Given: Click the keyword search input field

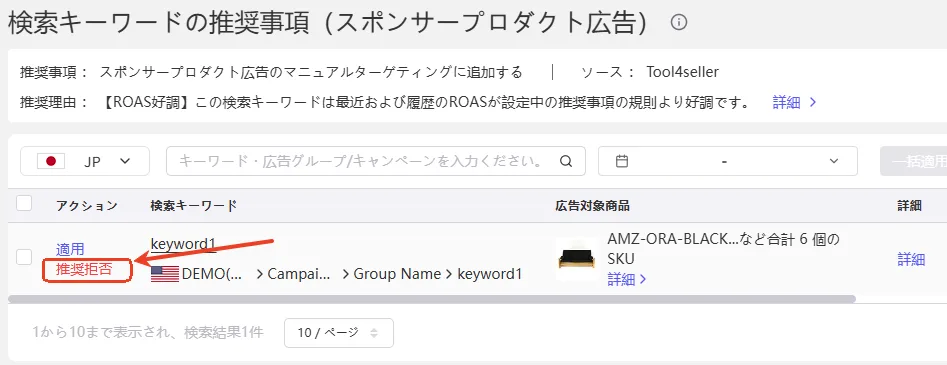Looking at the screenshot, I should pos(376,161).
